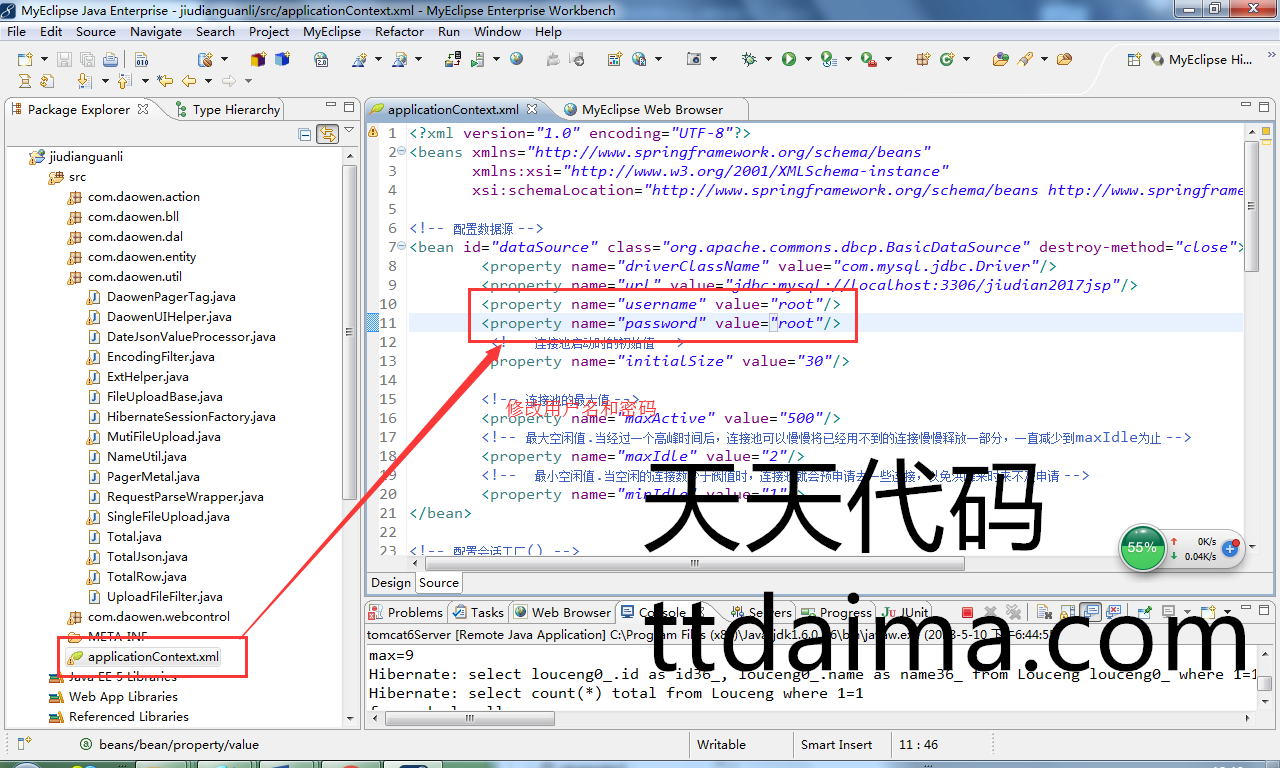Select EncodingFilter.java in Package Explorer

click(x=160, y=357)
